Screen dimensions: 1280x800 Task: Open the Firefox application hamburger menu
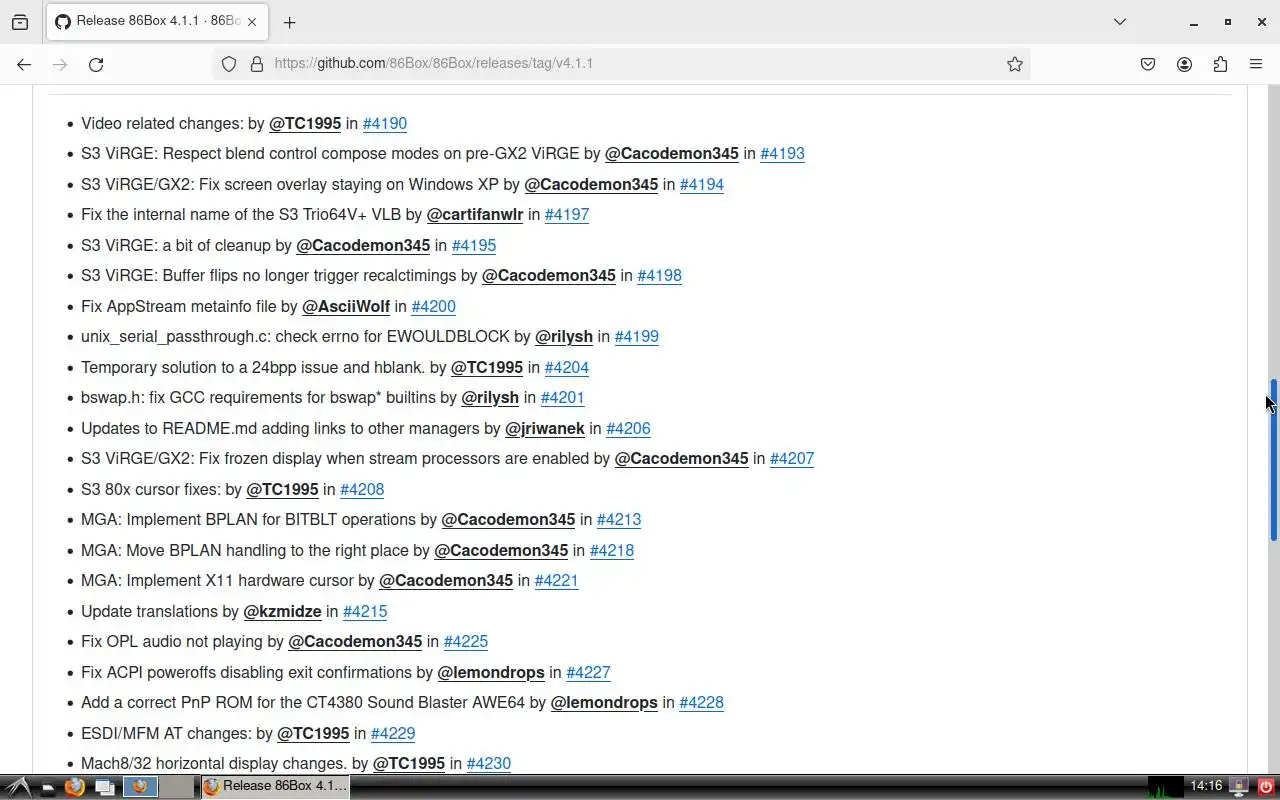click(x=1256, y=64)
